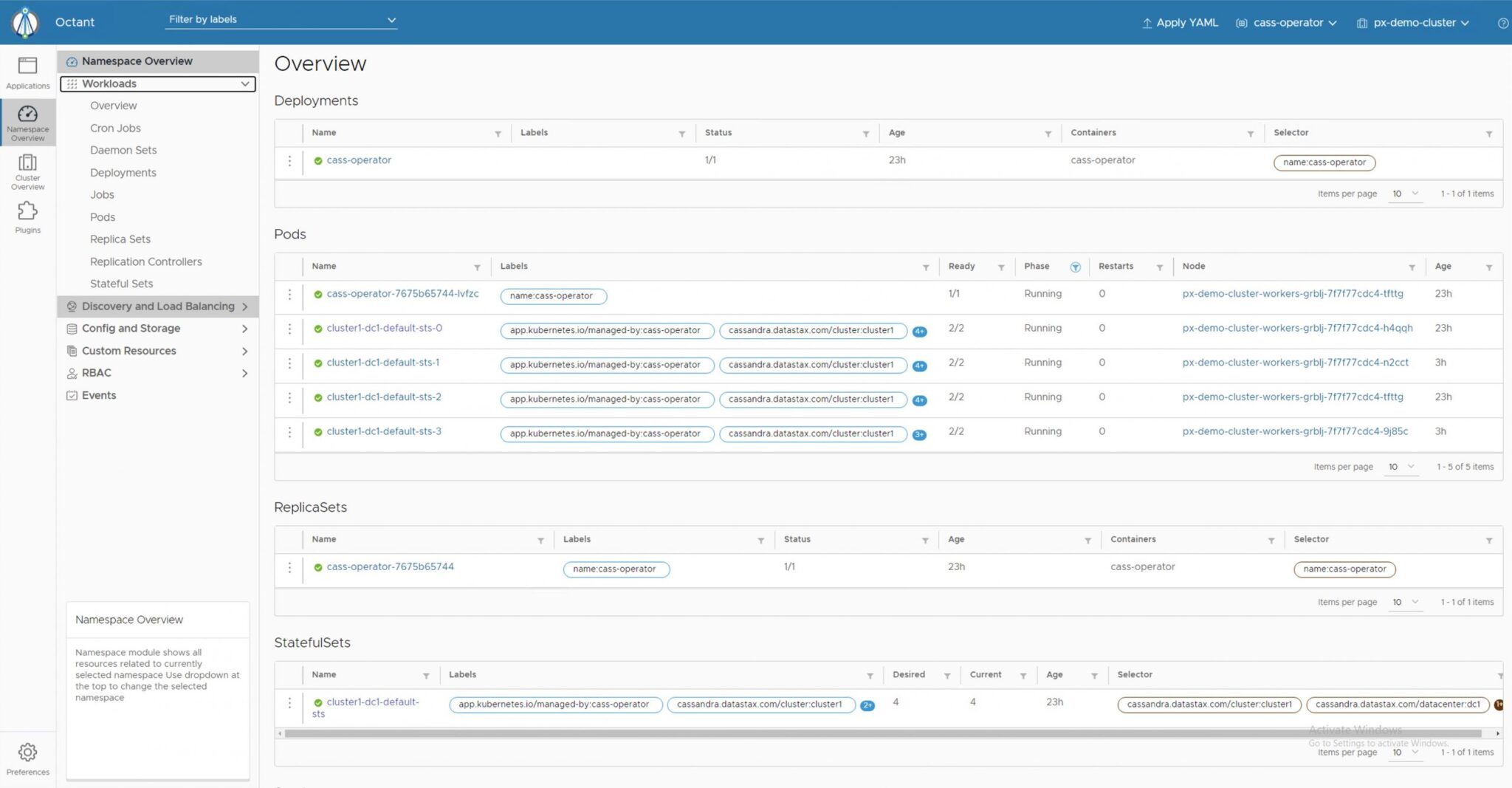Open the filter on the Pods Phase column
The image size is (1512, 788).
pyautogui.click(x=1076, y=267)
